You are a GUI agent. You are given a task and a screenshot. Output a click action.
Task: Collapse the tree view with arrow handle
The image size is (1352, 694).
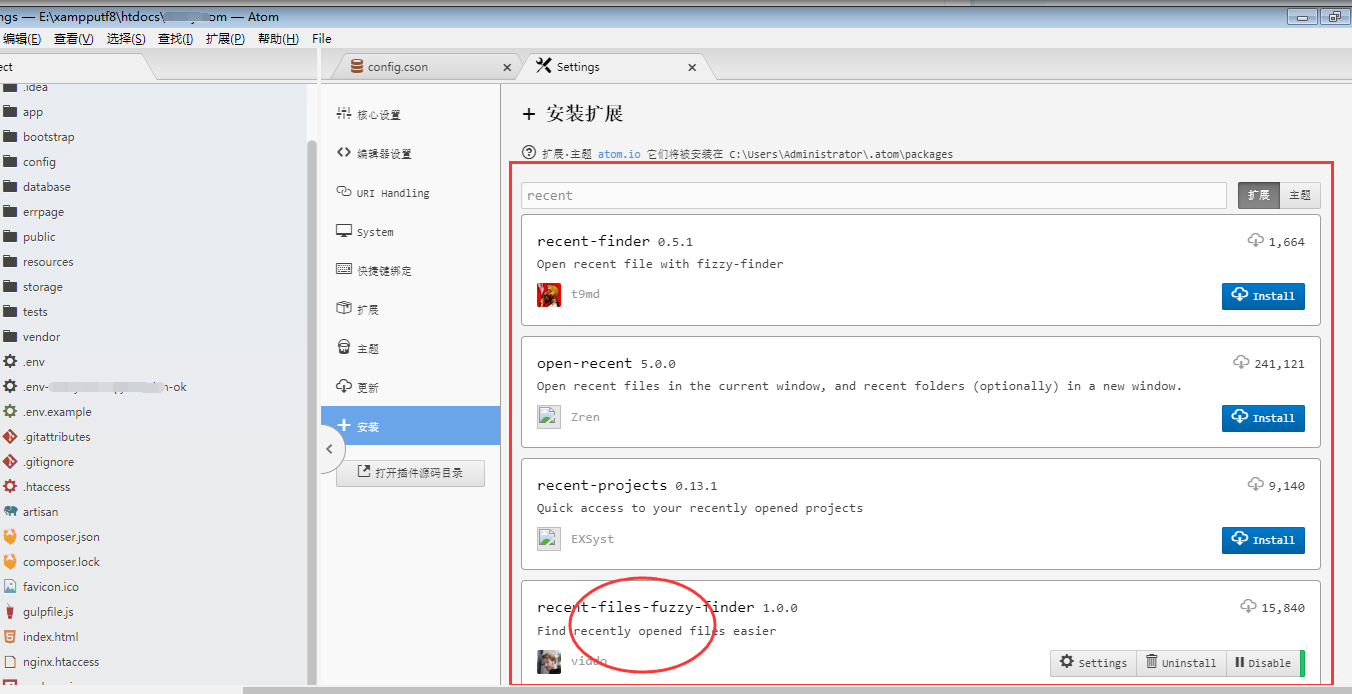(x=330, y=449)
